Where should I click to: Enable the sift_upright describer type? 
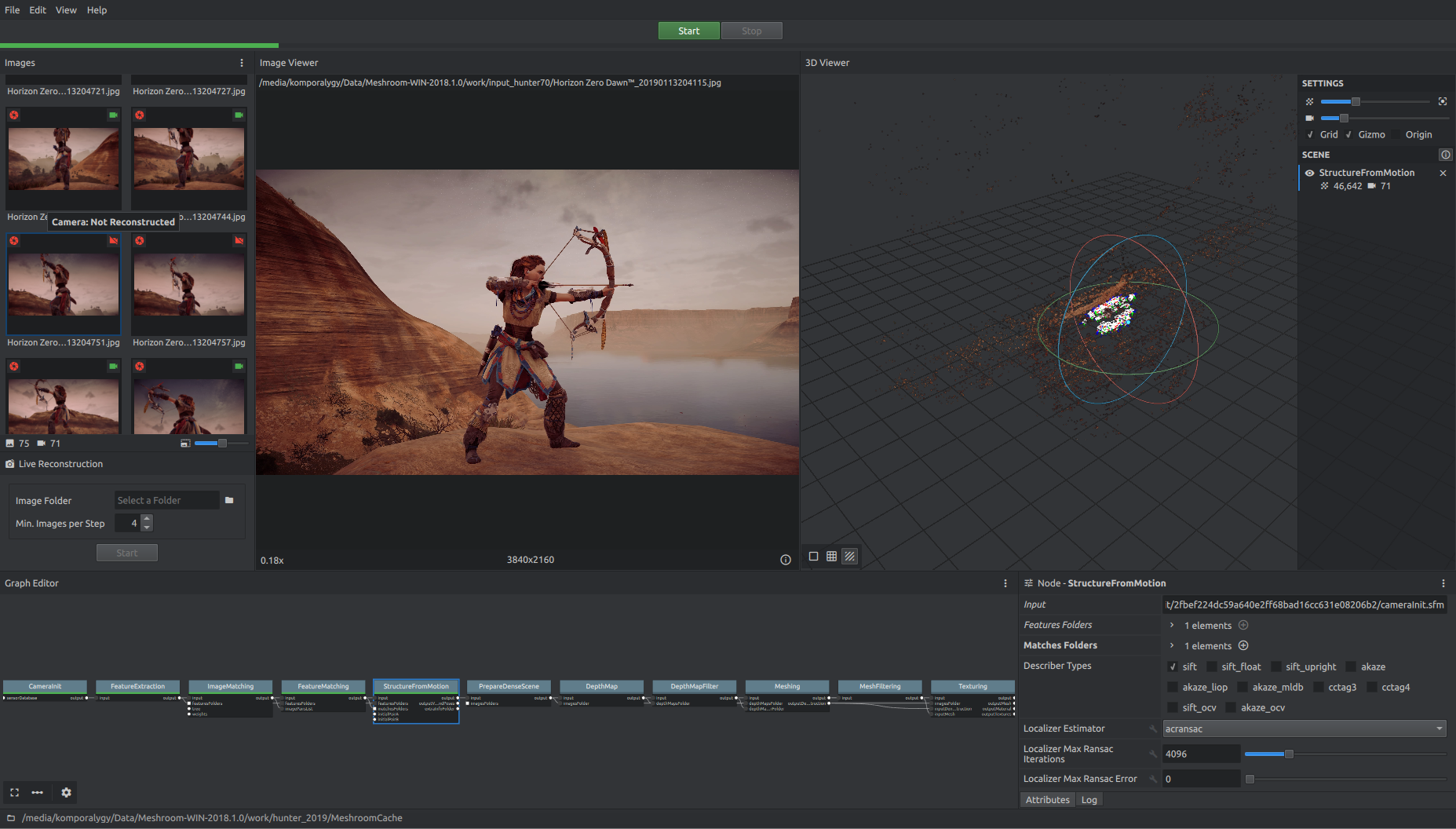pos(1276,667)
